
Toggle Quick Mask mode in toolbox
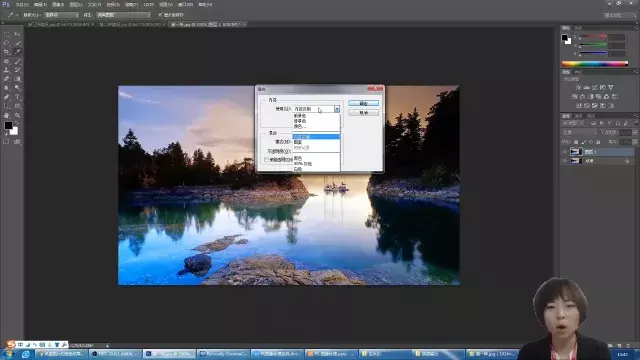(x=6, y=142)
